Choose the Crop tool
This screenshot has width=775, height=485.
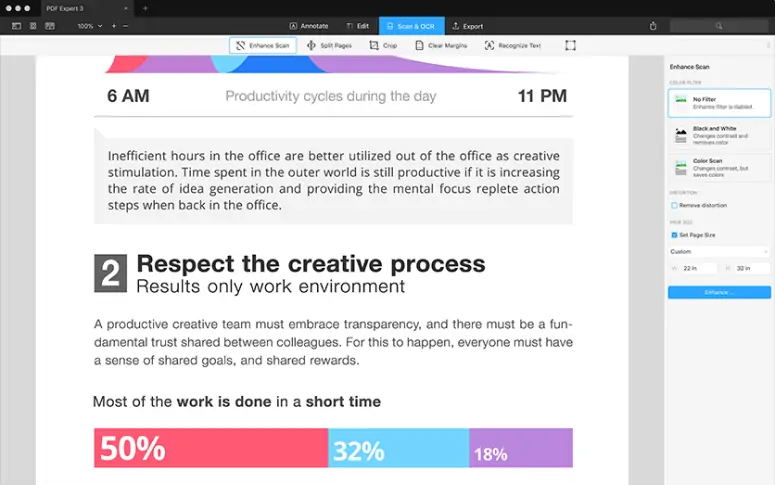[x=383, y=45]
